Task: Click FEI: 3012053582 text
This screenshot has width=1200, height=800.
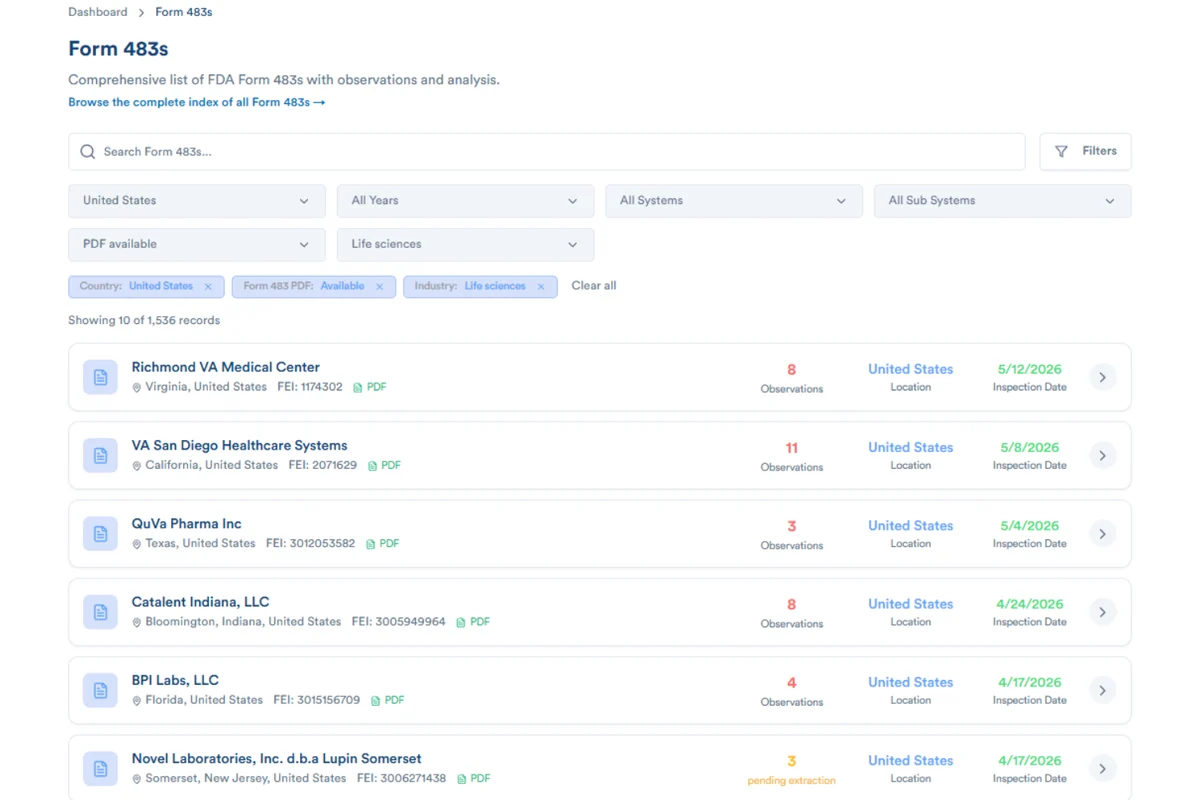Action: point(310,544)
